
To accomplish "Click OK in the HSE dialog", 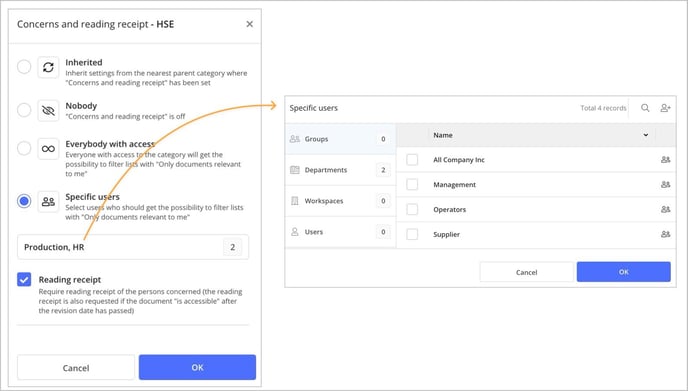I will click(x=197, y=367).
